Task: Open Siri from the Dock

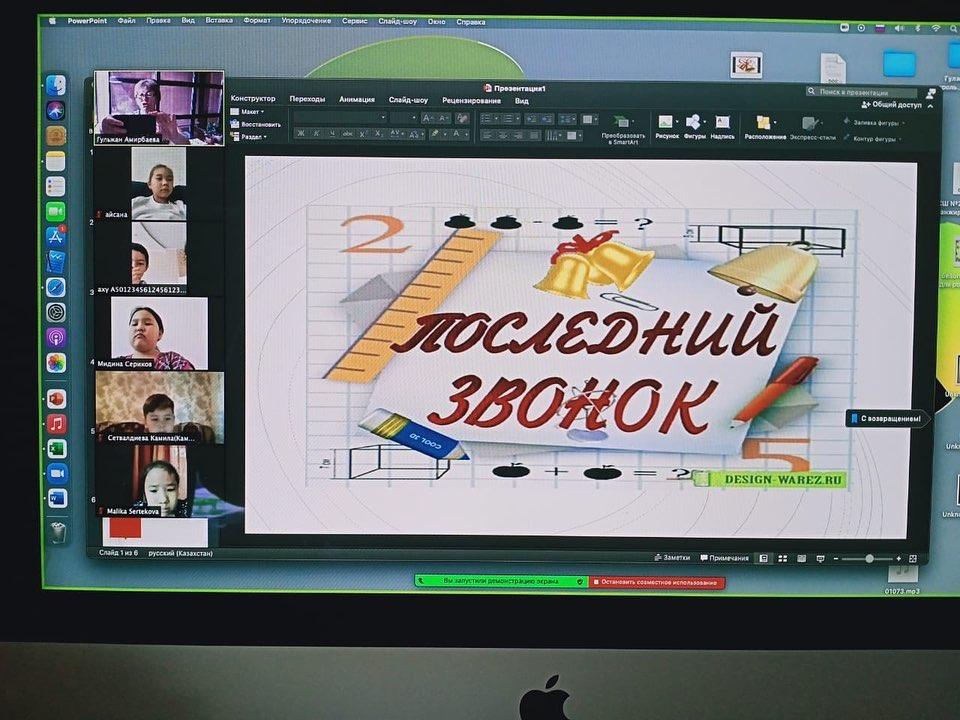Action: point(56,111)
